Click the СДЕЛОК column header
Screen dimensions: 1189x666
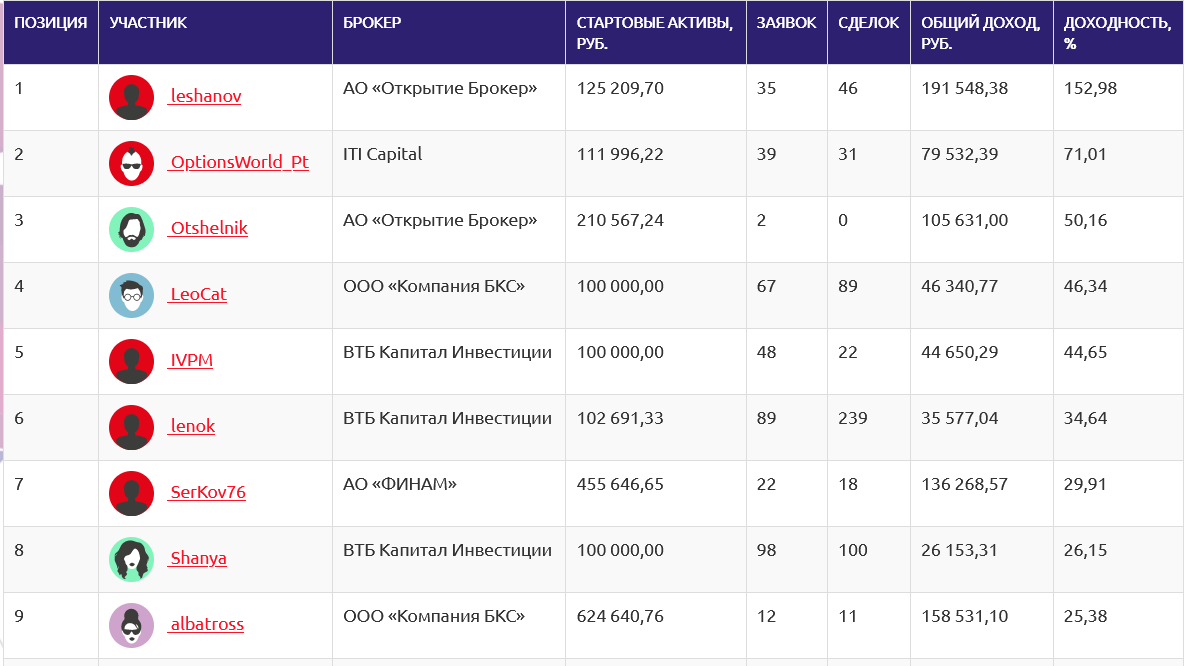[x=868, y=23]
